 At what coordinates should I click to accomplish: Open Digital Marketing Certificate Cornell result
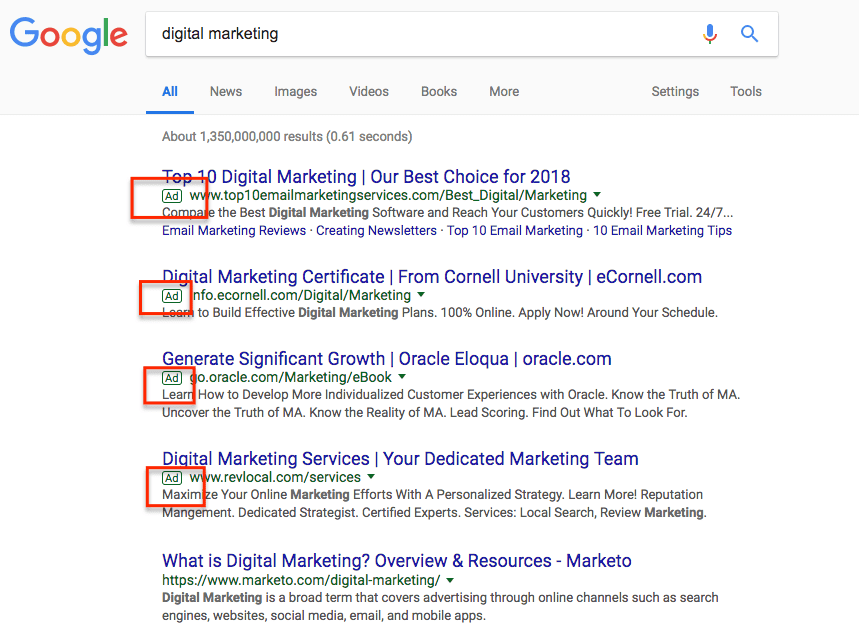click(432, 277)
